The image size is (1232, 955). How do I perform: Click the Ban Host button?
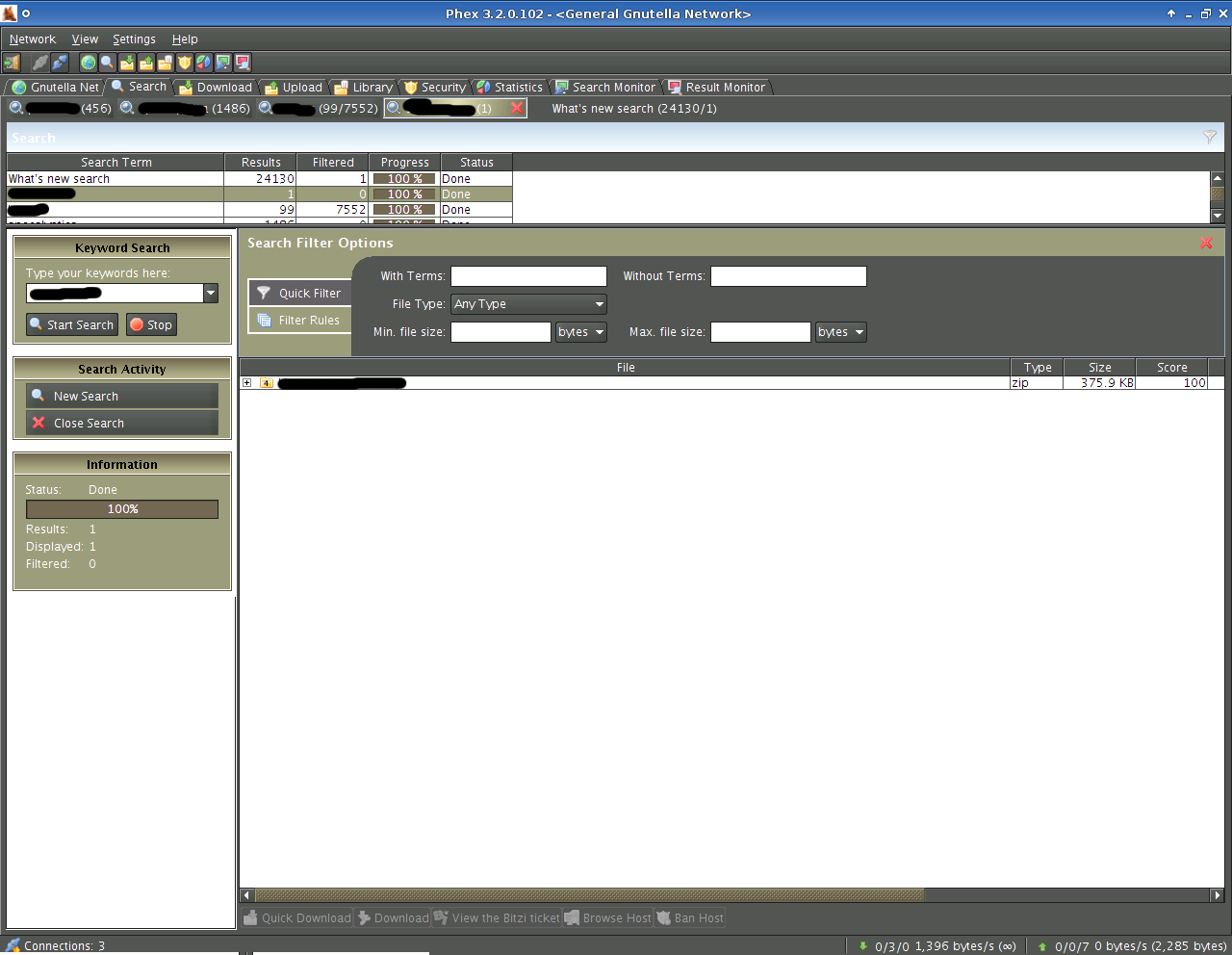[x=690, y=917]
